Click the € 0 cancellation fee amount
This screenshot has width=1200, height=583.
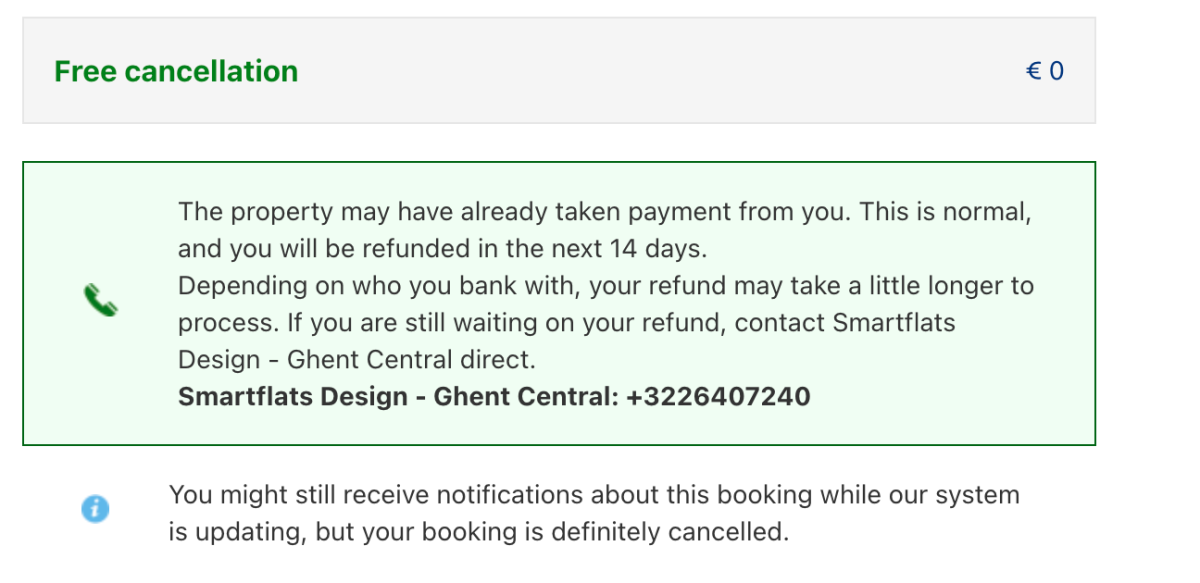(1045, 72)
